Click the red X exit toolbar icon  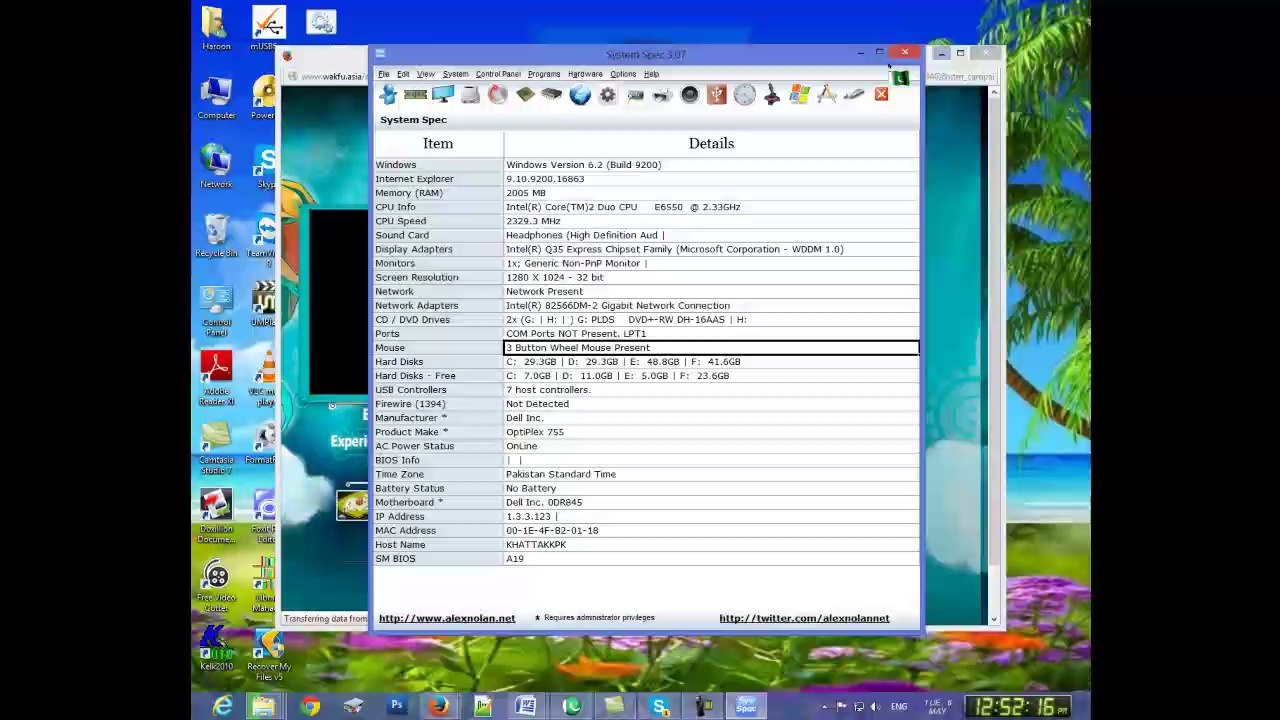881,95
